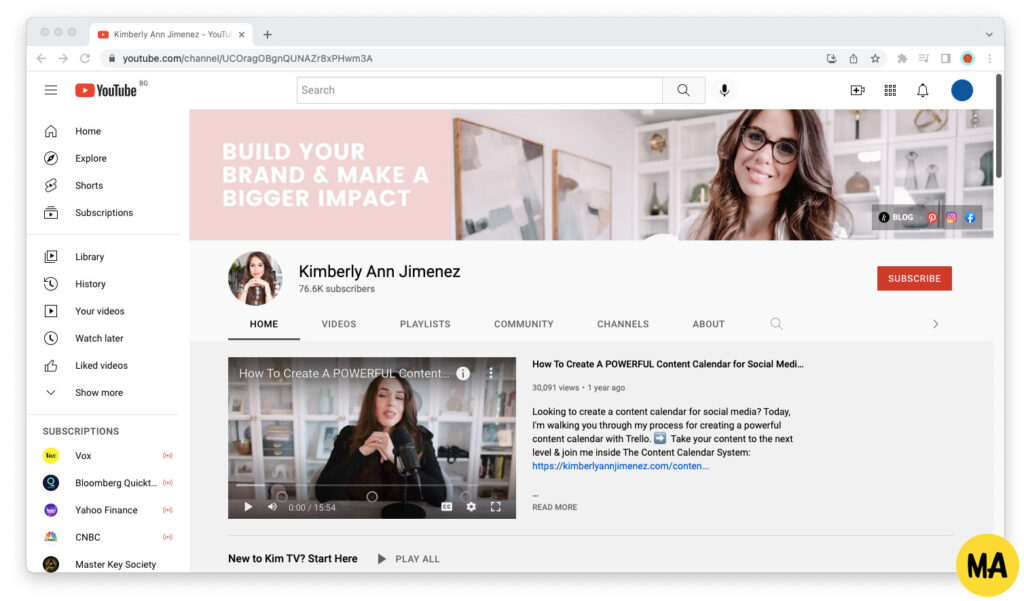The height and width of the screenshot is (601, 1024).
Task: Reload the page in the browser
Action: coord(85,59)
